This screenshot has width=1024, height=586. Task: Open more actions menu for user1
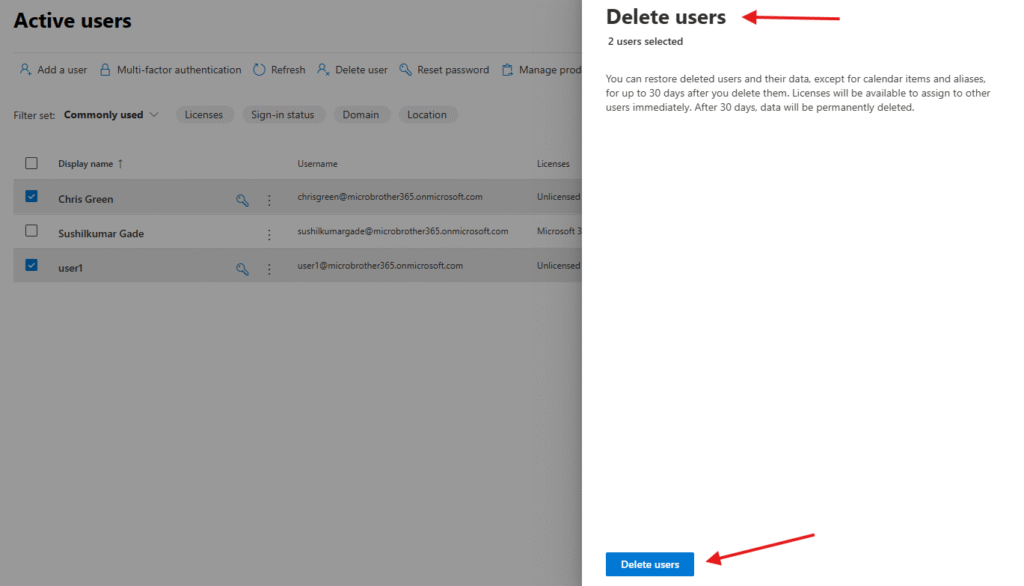pos(269,269)
